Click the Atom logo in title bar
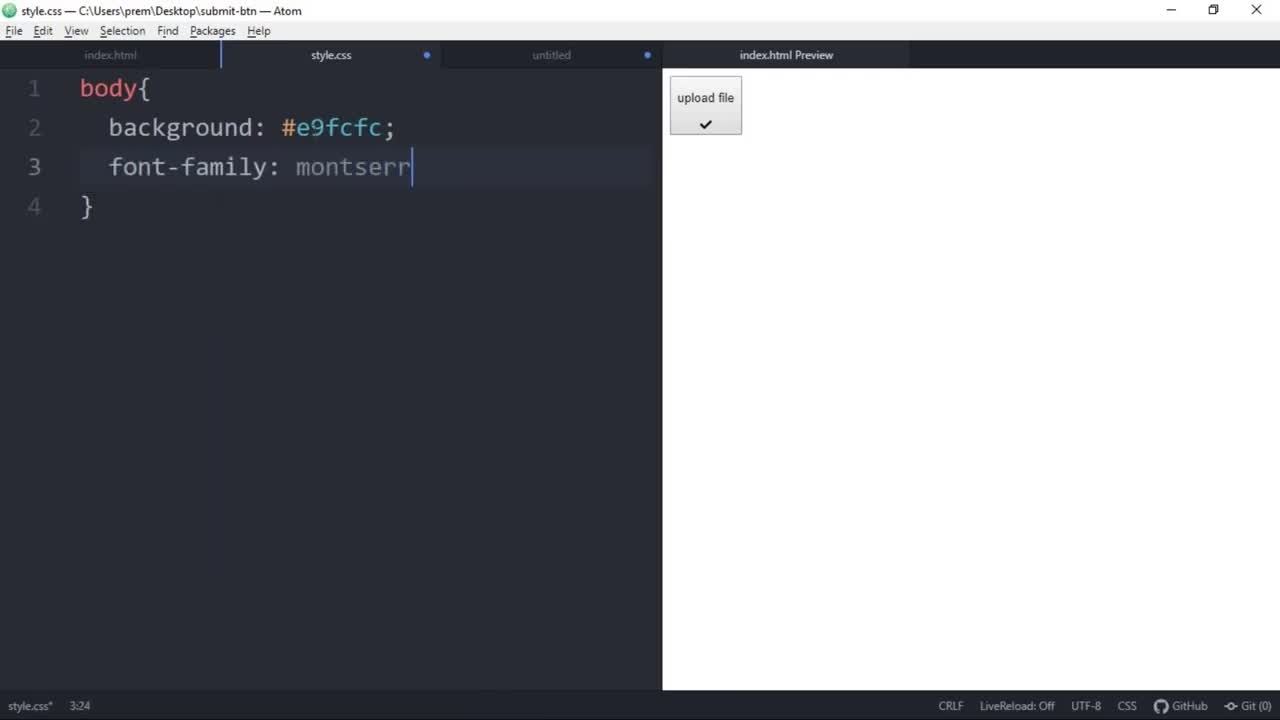This screenshot has width=1280, height=720. point(10,10)
